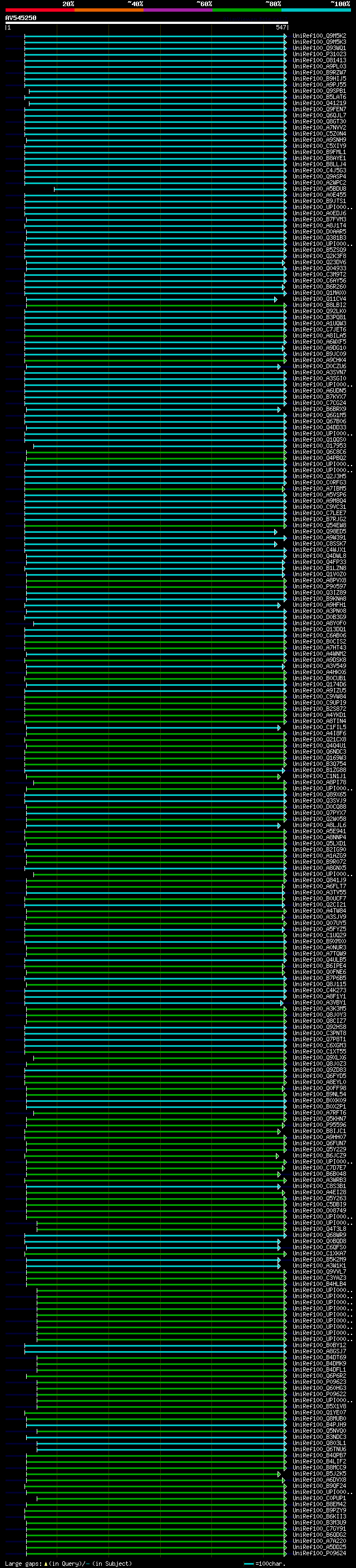Click the UniRef100_A4WNM2 hit name
This screenshot has height=1568, width=356.
[x=319, y=654]
